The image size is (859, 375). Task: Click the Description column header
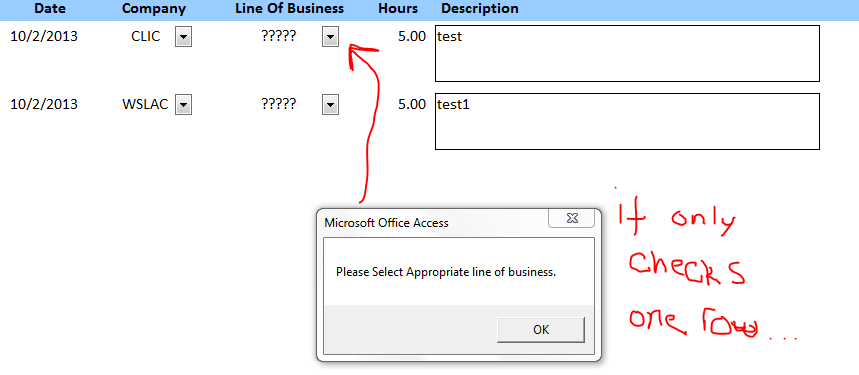pyautogui.click(x=480, y=9)
